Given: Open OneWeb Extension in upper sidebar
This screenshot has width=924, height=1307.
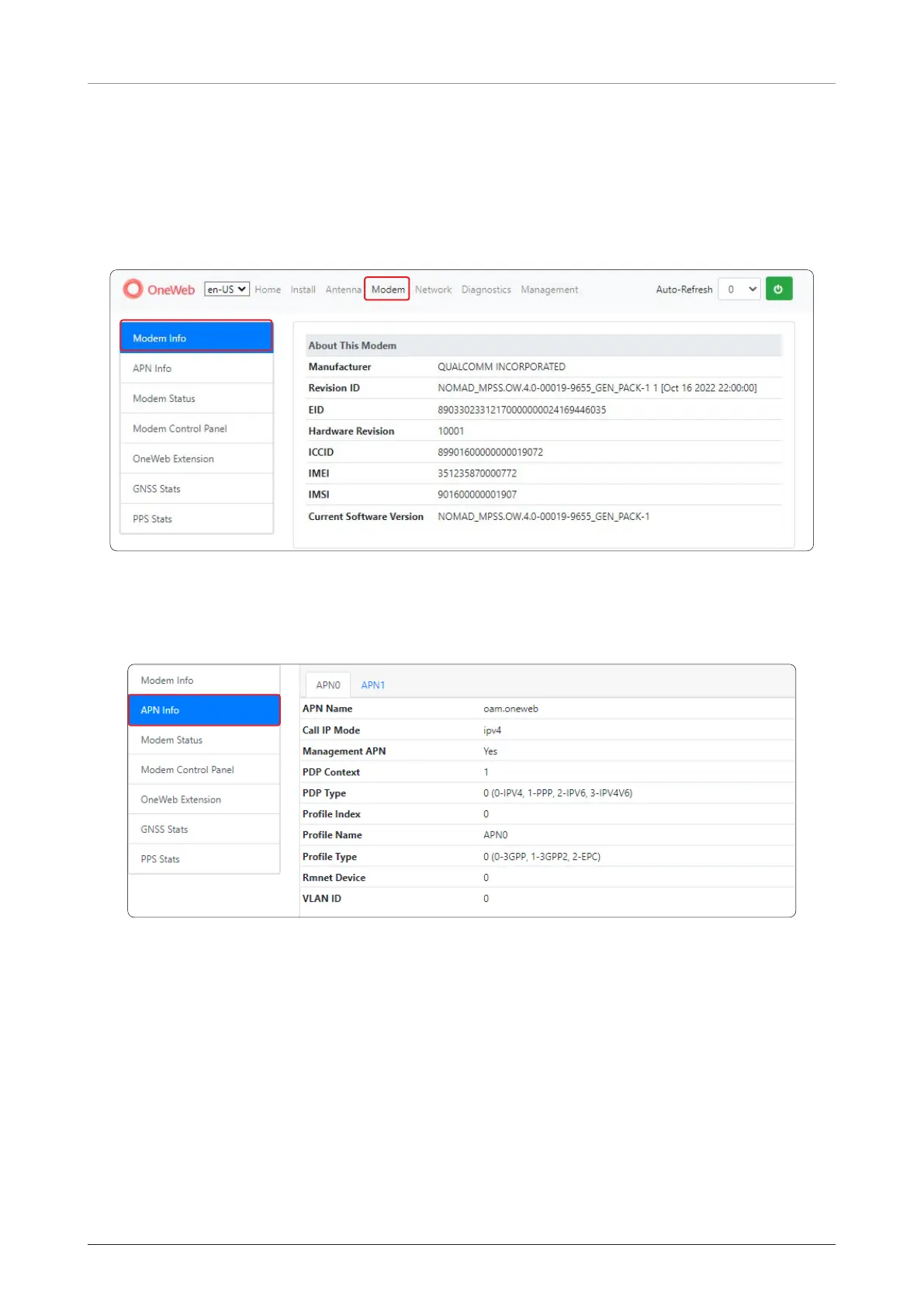Looking at the screenshot, I should coord(196,459).
